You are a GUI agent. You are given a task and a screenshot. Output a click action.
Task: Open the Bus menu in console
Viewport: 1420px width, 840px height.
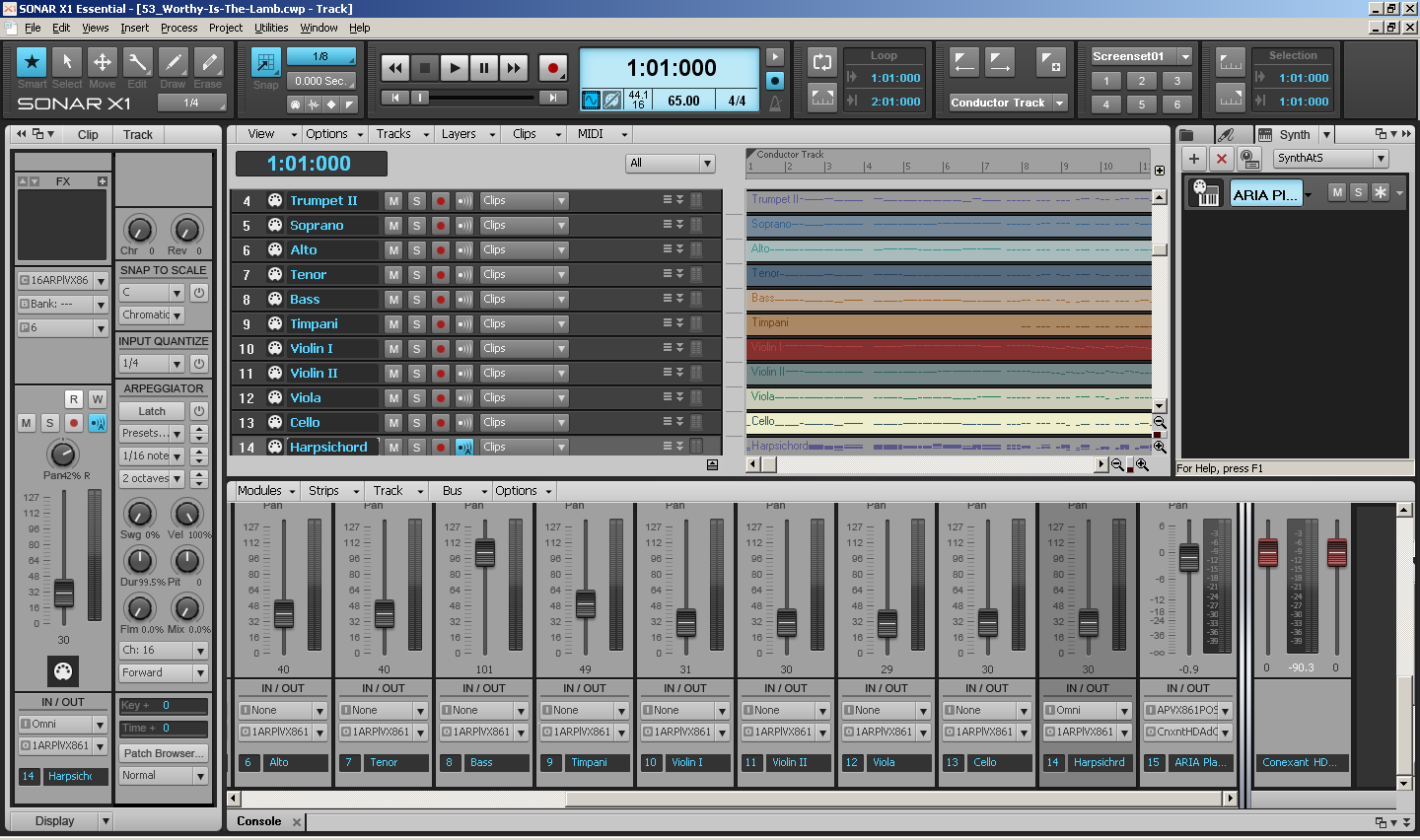463,490
